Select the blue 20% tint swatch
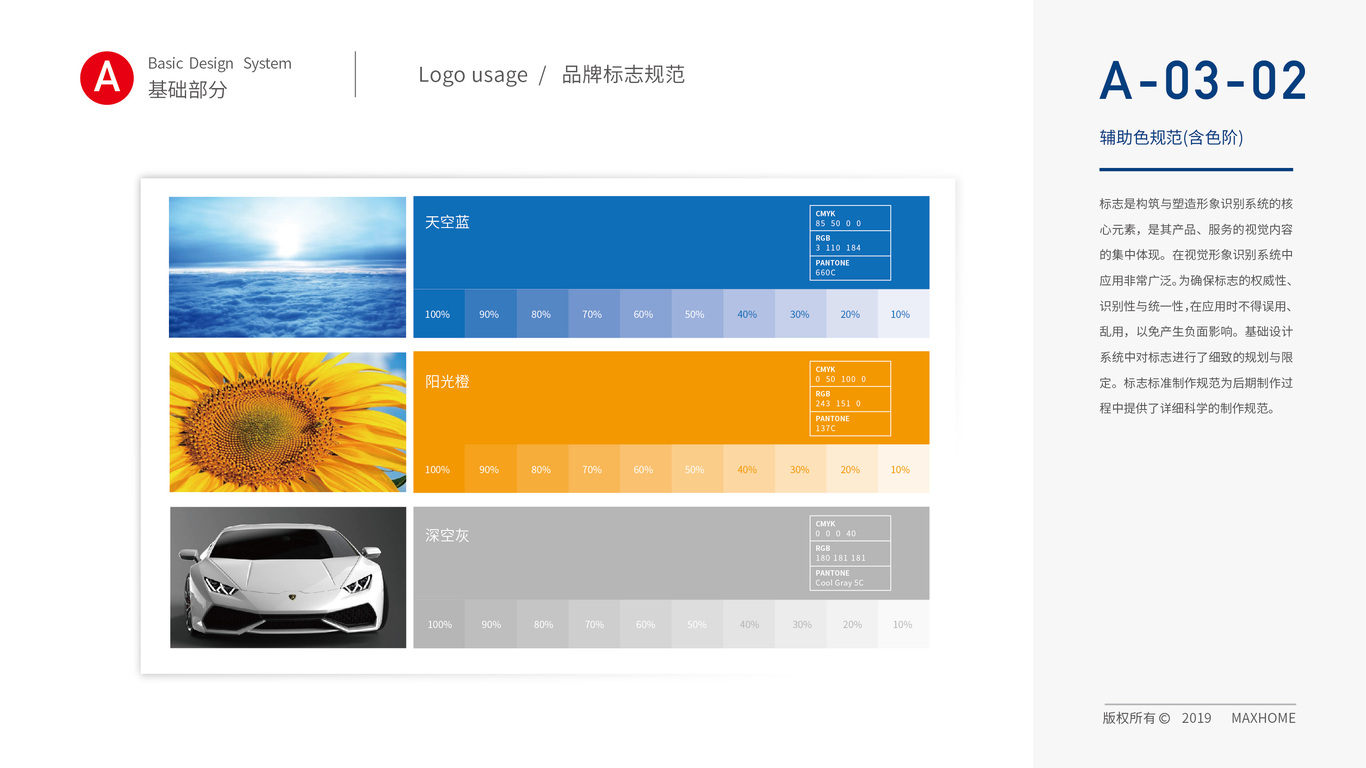The image size is (1366, 768). click(x=852, y=314)
